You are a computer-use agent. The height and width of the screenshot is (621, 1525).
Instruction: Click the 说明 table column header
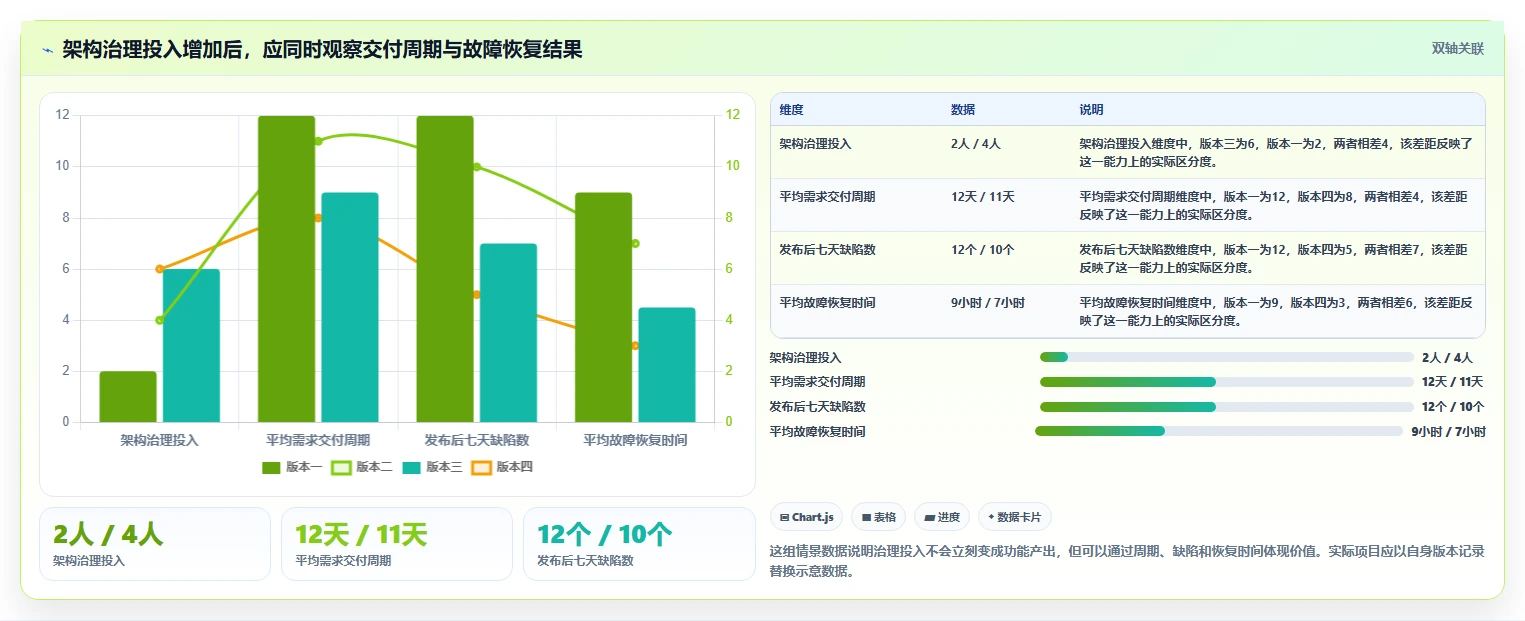click(1091, 110)
